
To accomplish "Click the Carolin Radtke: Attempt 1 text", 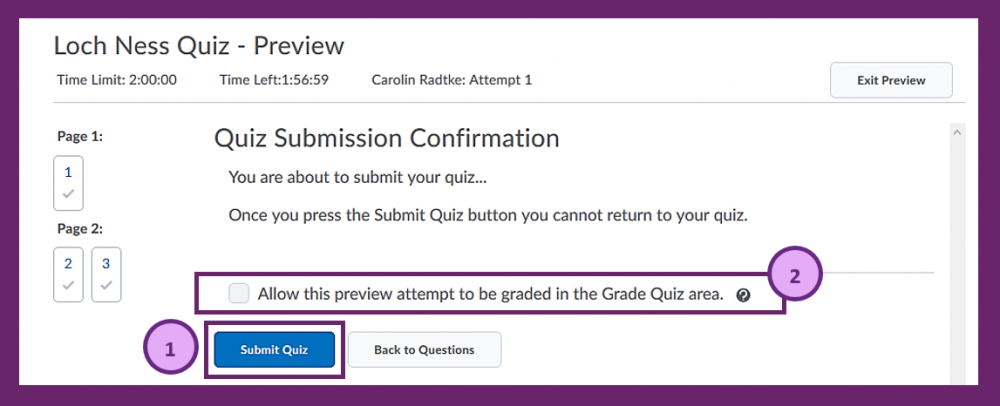I will tap(452, 80).
